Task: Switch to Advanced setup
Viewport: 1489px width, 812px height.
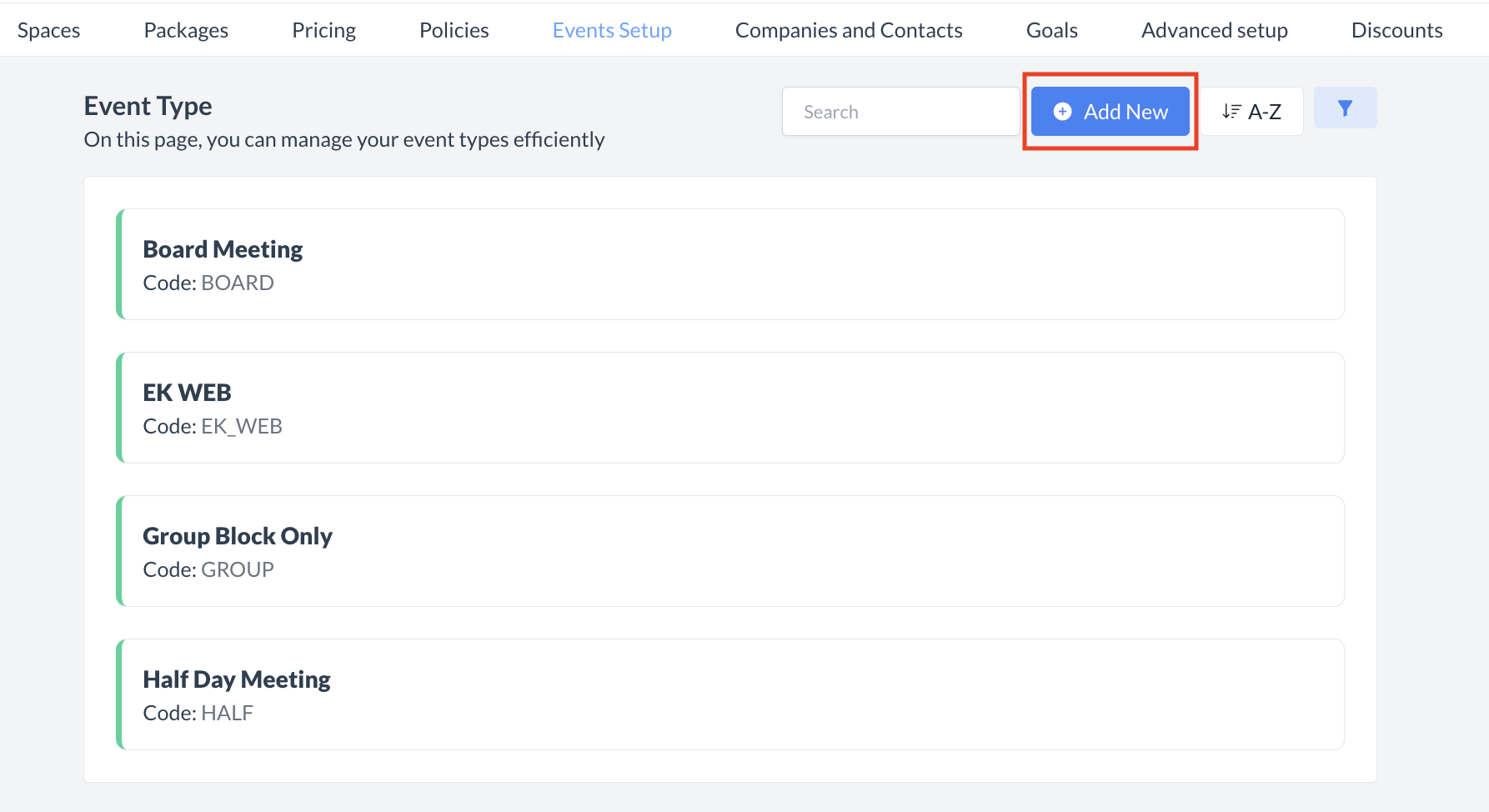Action: (1214, 29)
